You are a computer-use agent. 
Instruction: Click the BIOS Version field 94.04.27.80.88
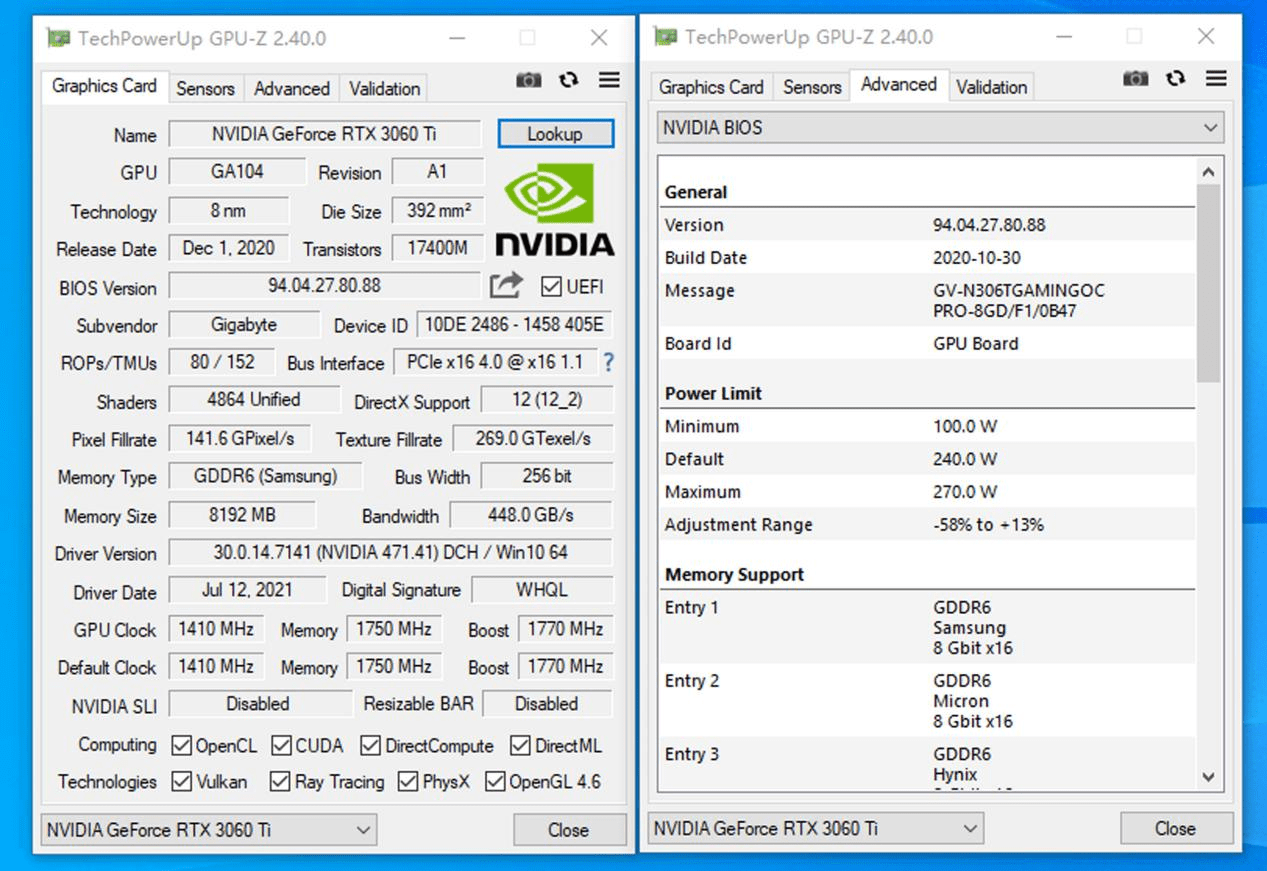(325, 286)
